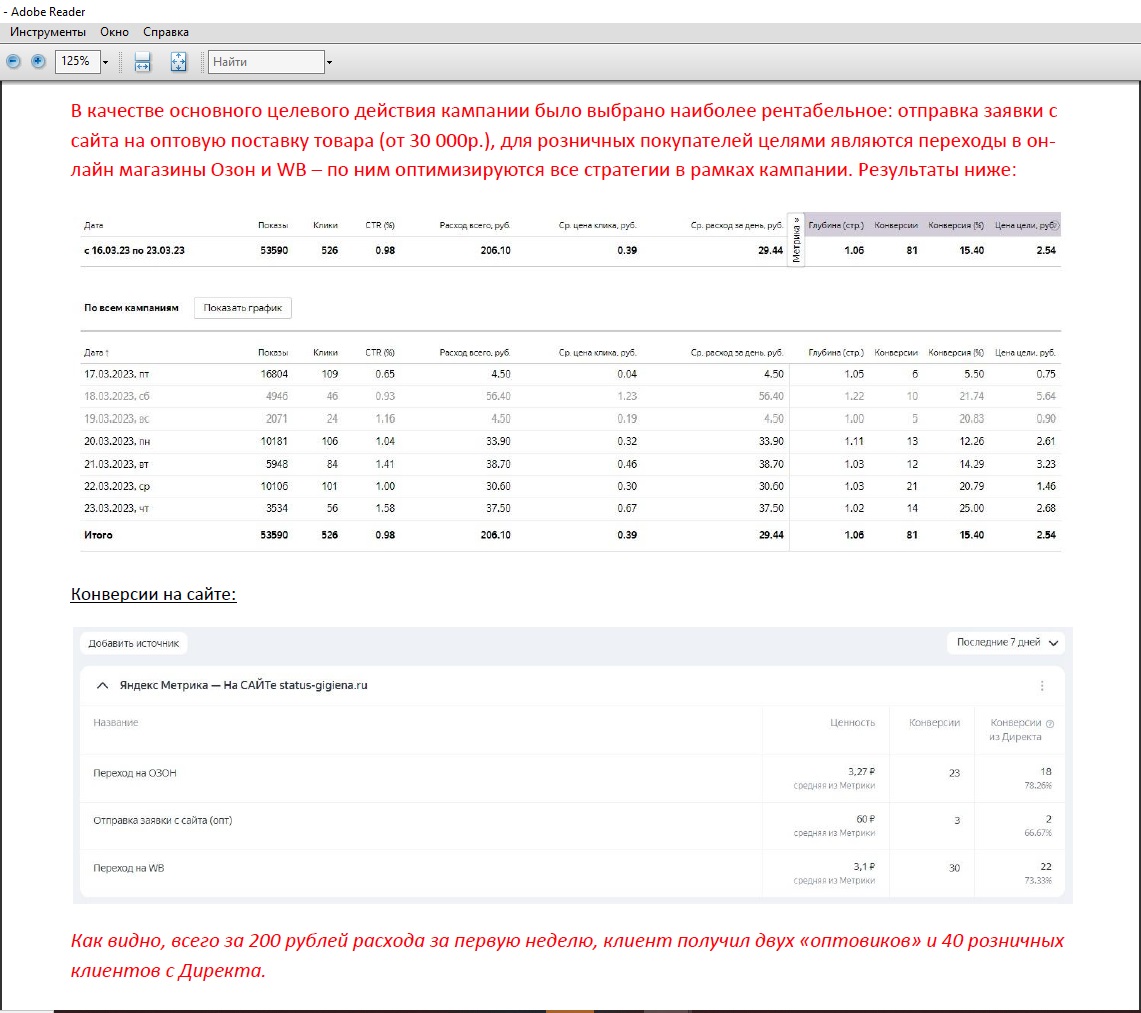
Task: Click the 16804 impressions value
Action: [x=274, y=374]
